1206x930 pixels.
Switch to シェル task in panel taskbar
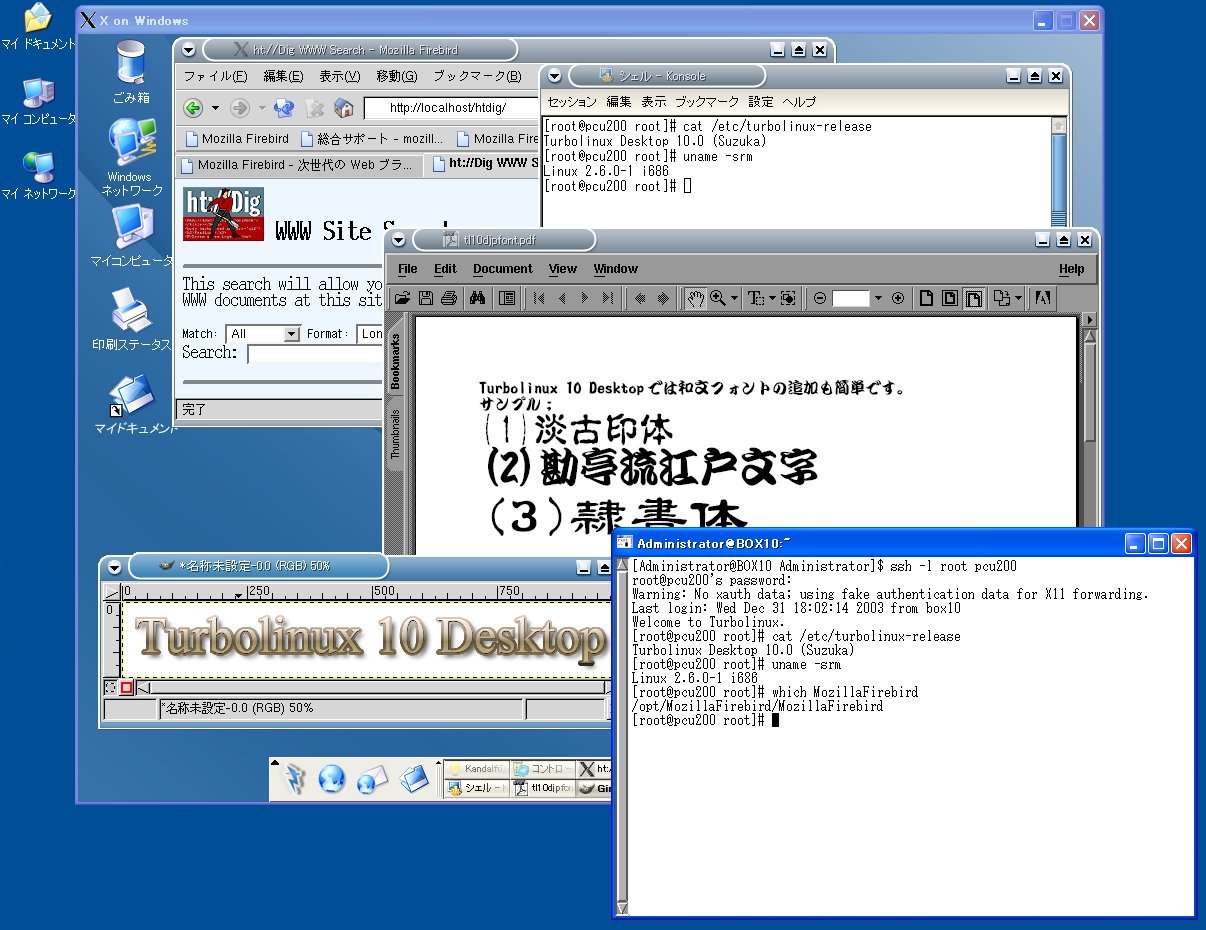[476, 788]
